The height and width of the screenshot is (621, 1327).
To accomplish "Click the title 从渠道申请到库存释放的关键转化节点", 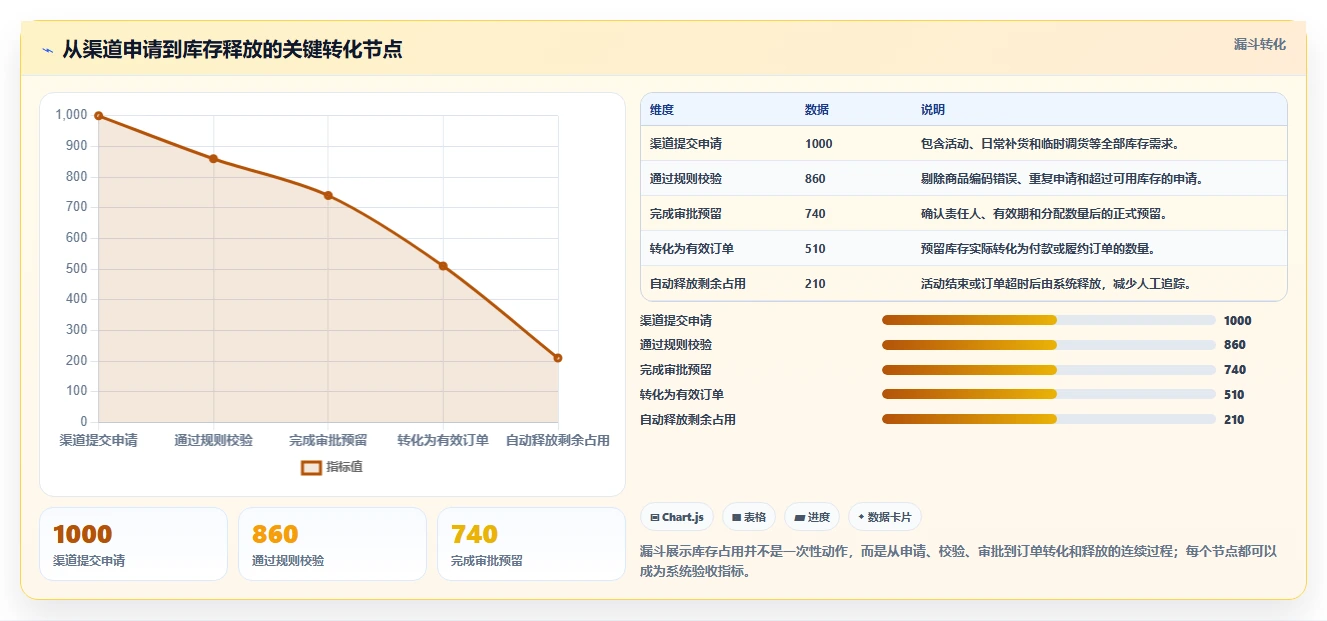I will point(232,50).
